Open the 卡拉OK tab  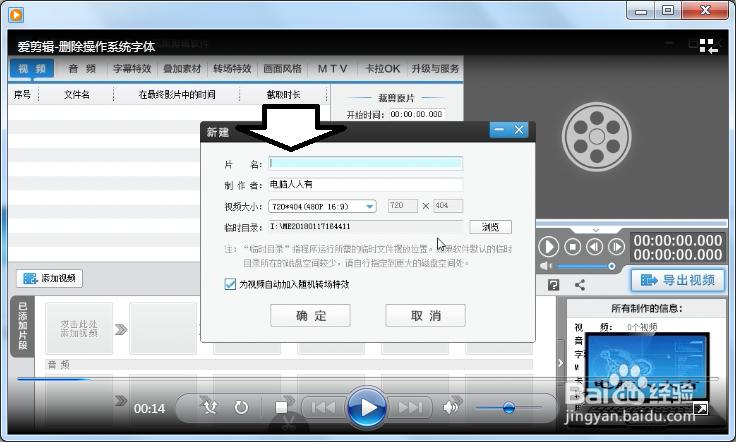coord(383,69)
